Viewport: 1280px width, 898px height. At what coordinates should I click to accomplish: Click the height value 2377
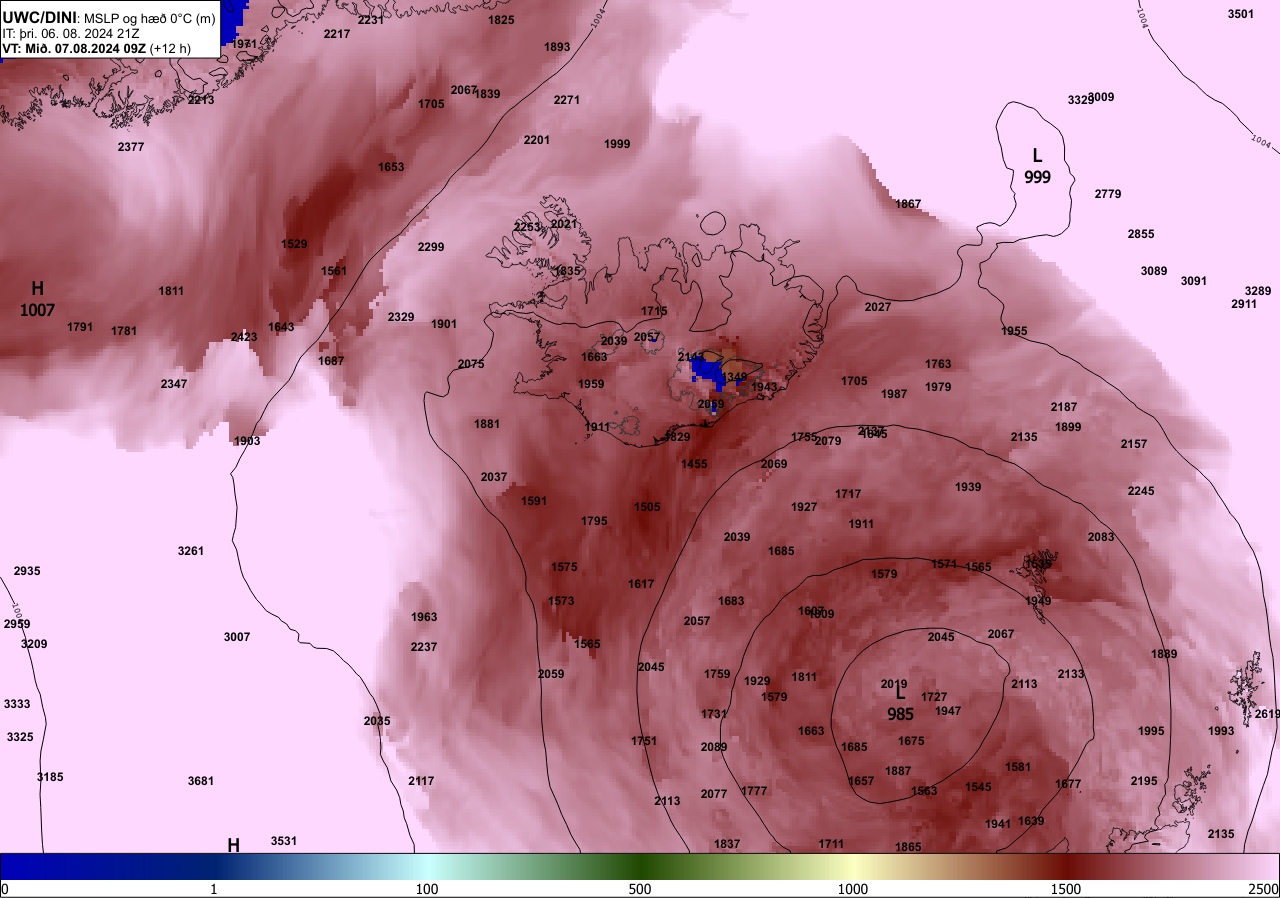131,147
